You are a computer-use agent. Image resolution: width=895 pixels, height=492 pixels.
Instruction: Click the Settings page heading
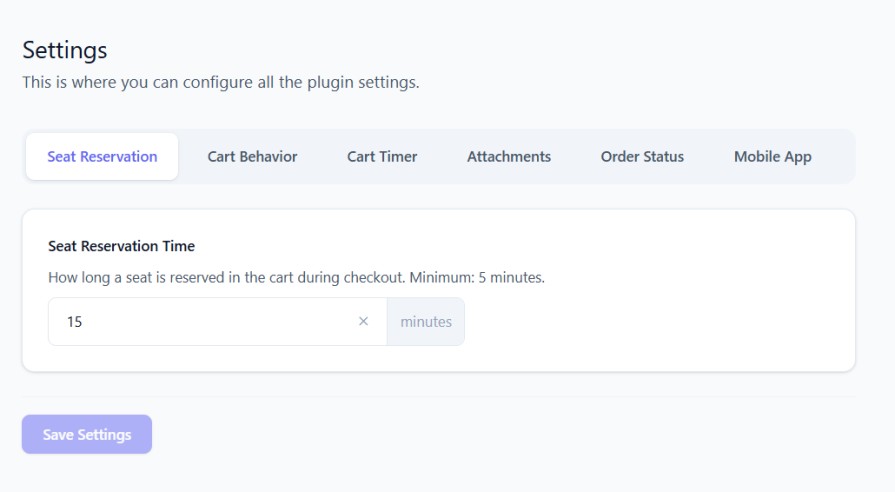[65, 49]
